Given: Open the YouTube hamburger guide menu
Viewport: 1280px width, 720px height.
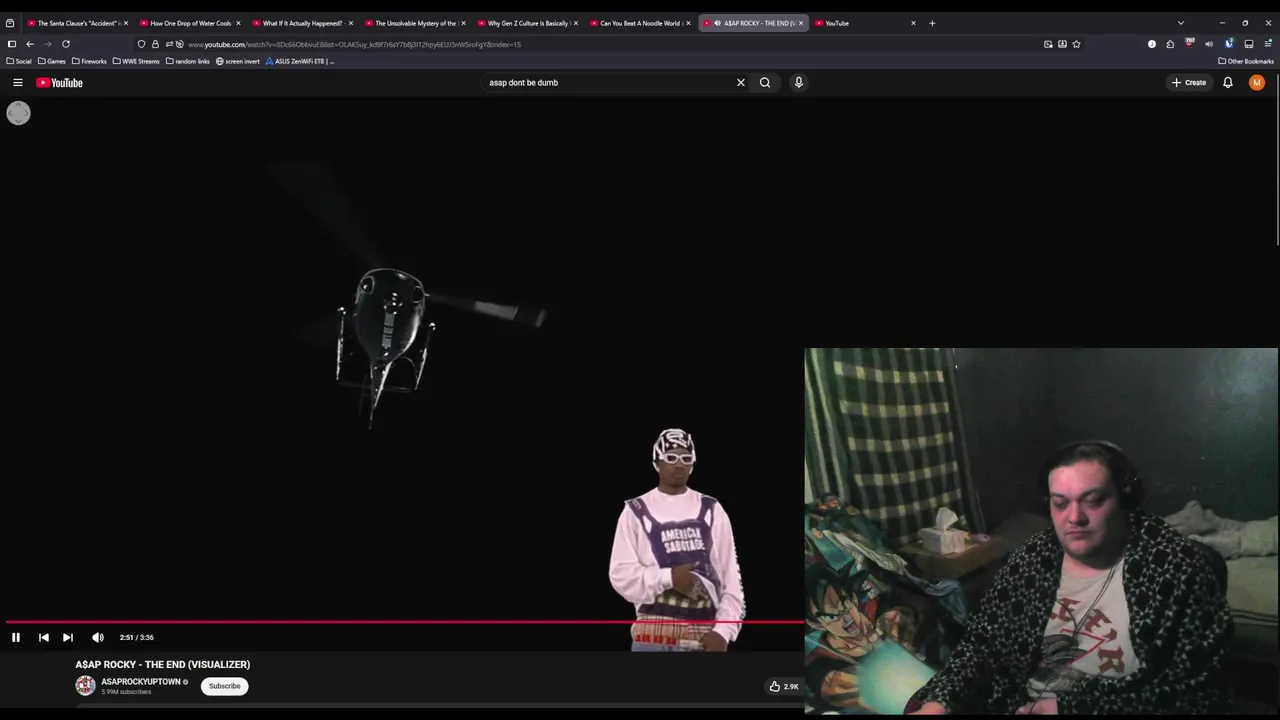Looking at the screenshot, I should [x=18, y=83].
